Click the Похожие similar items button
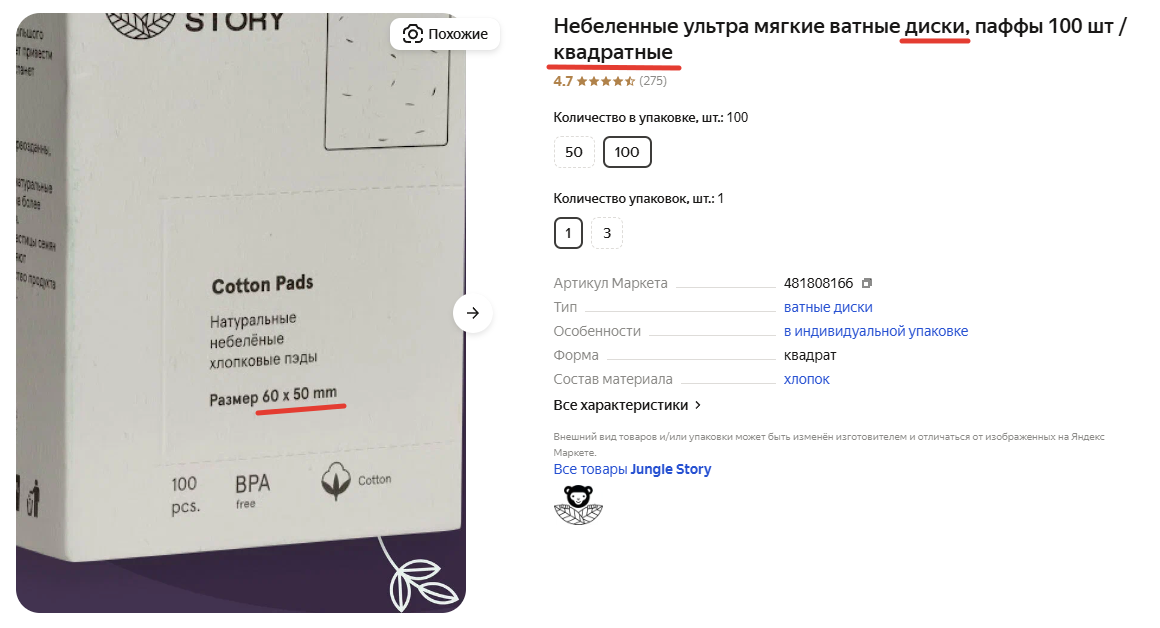The image size is (1160, 628). click(445, 34)
